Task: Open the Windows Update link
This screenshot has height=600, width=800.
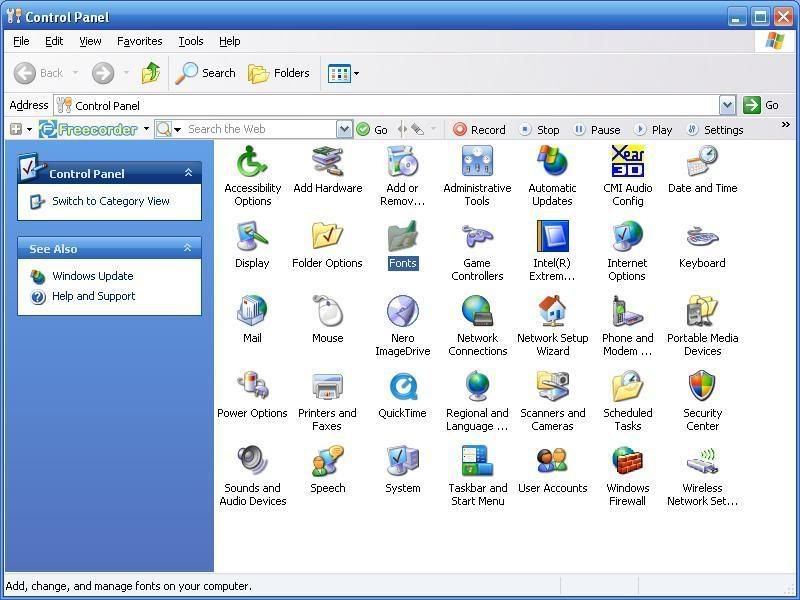Action: point(92,276)
